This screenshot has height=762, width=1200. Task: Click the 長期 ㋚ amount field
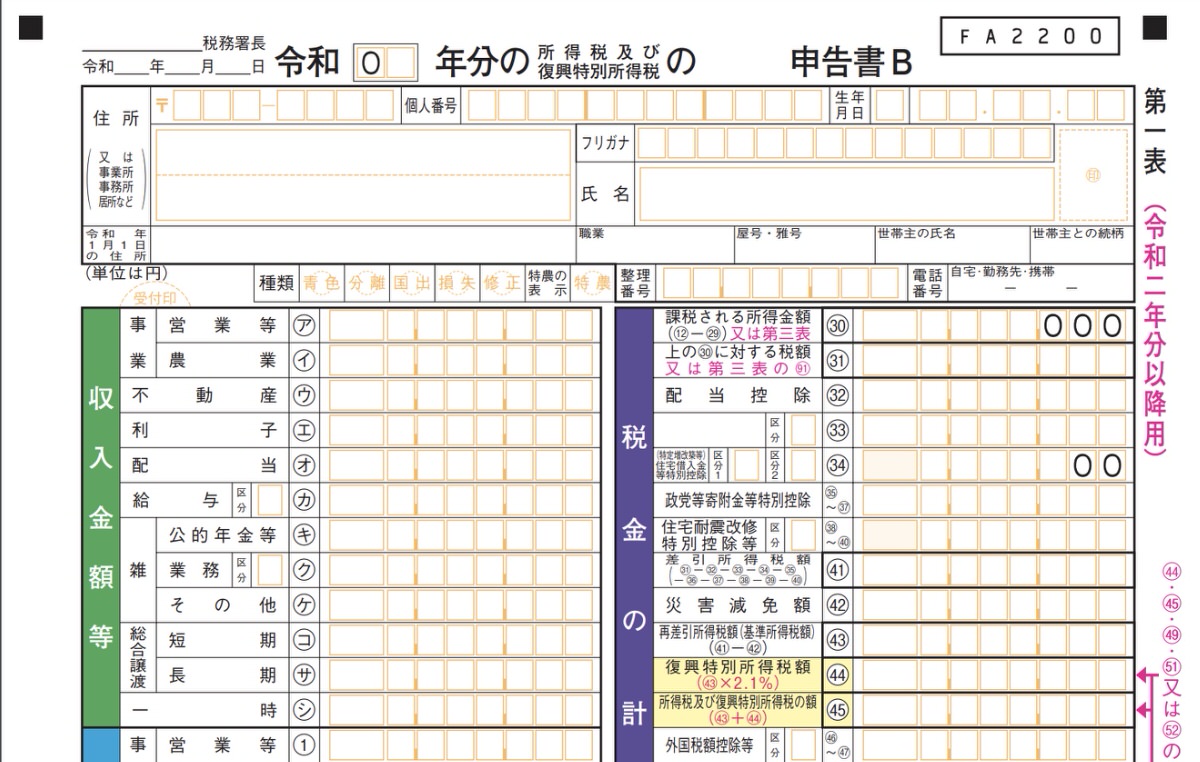pyautogui.click(x=462, y=675)
